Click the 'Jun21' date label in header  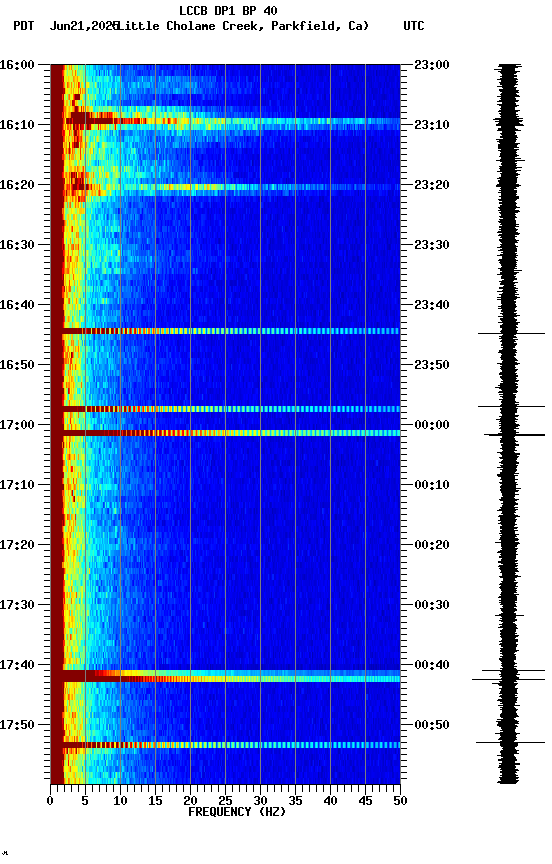[x=67, y=26]
